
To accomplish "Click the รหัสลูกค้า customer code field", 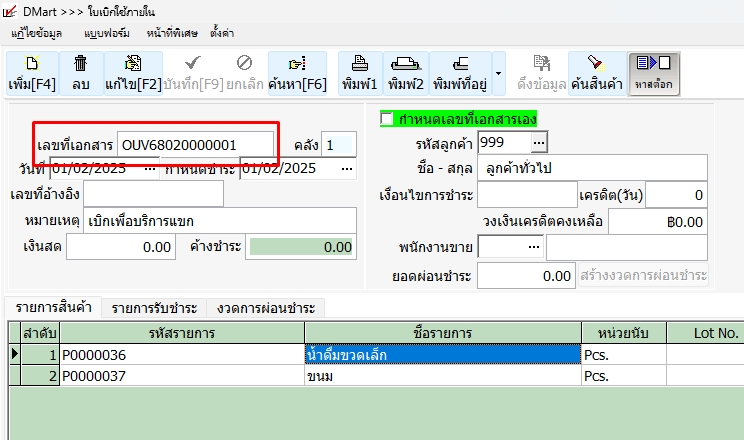I will [x=504, y=142].
